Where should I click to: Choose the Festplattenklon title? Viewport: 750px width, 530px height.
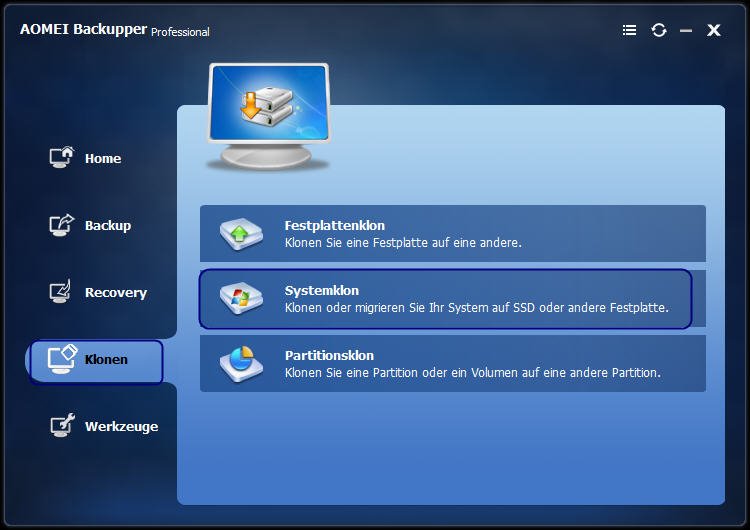[334, 225]
